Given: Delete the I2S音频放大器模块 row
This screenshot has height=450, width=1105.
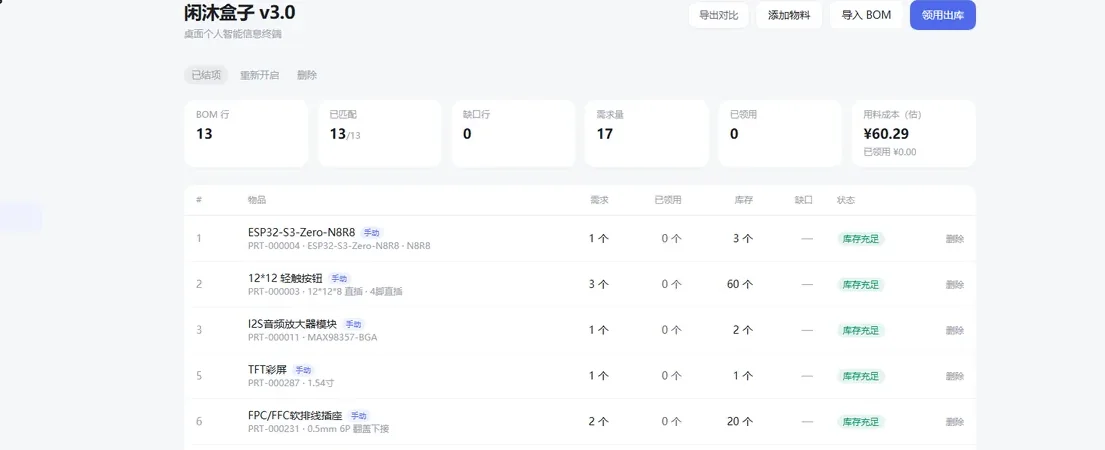Looking at the screenshot, I should [x=954, y=330].
